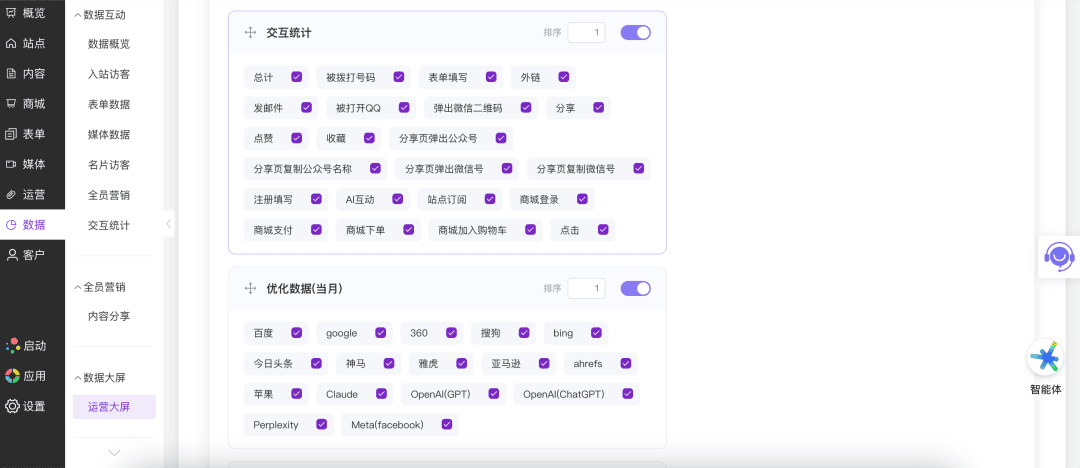Screen dimensions: 1080x468
Task: Click the 设置 gear icon
Action: point(12,406)
